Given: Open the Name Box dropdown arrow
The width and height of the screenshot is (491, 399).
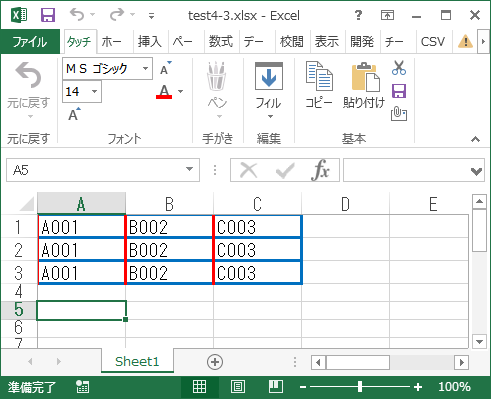Looking at the screenshot, I should tap(189, 169).
